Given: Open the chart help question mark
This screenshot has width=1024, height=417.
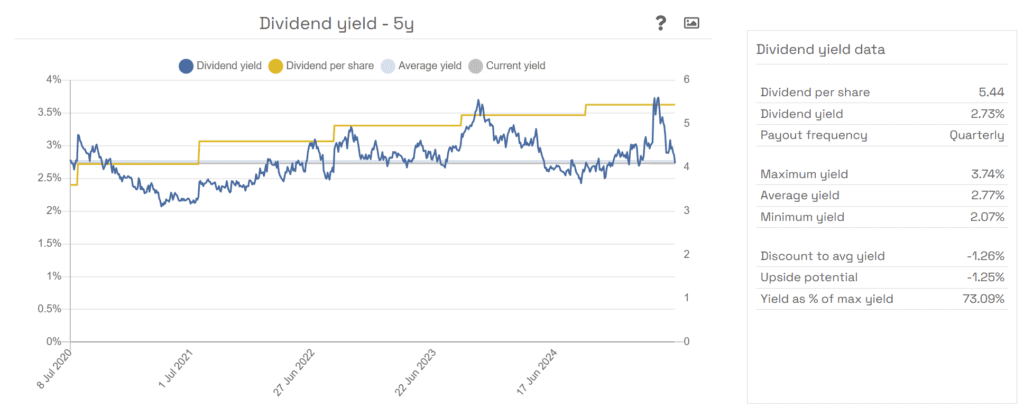Looking at the screenshot, I should (661, 23).
